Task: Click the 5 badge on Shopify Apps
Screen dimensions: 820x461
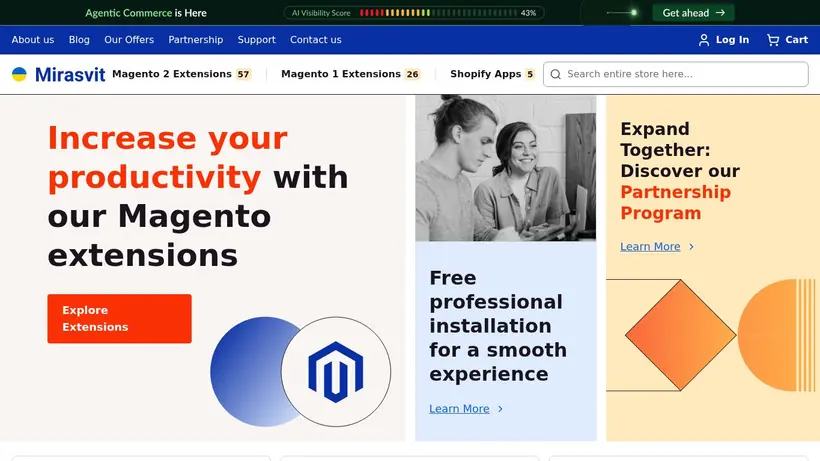Action: coord(530,74)
